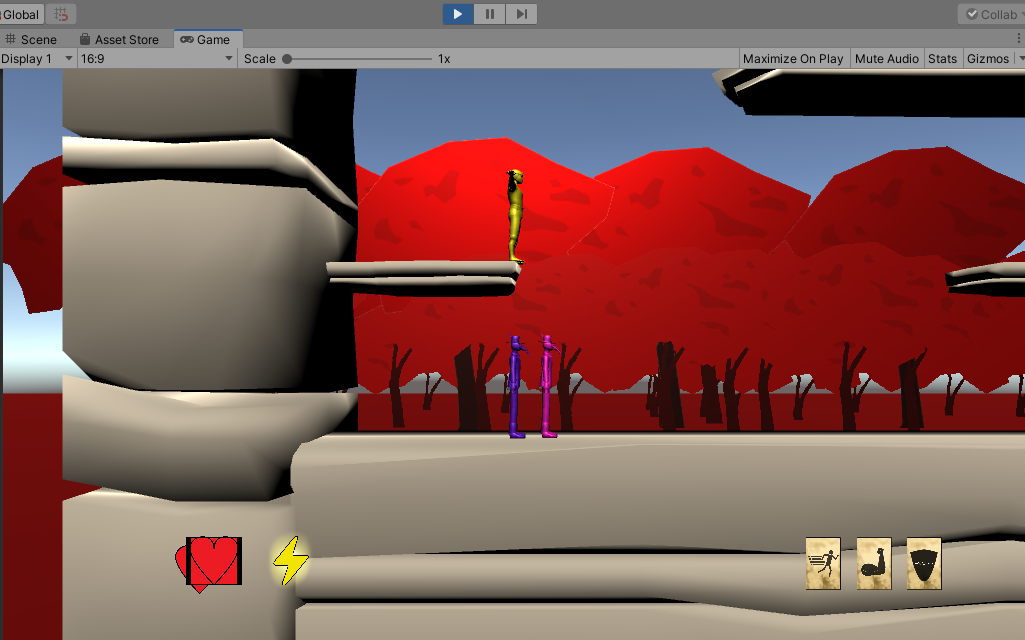The image size is (1025, 640).
Task: Click the Play button in toolbar
Action: (458, 14)
